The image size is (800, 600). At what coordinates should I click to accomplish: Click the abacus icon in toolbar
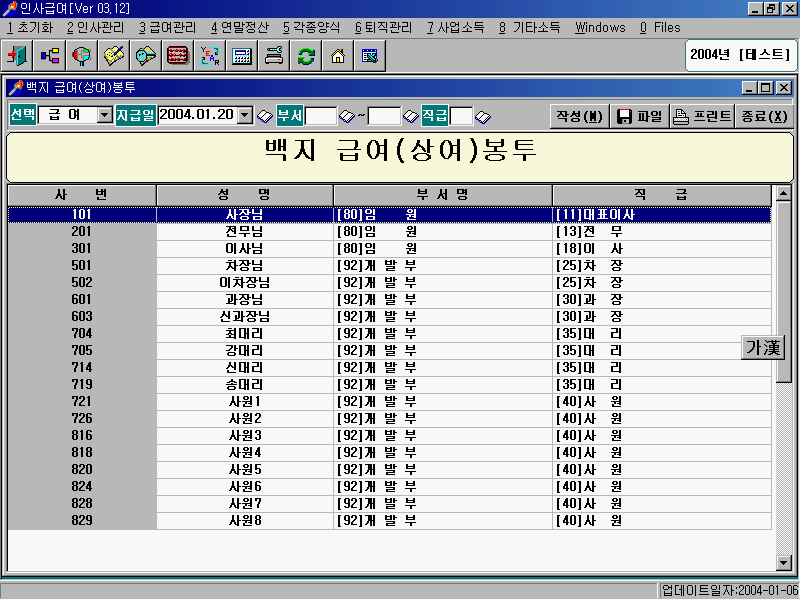tap(178, 56)
